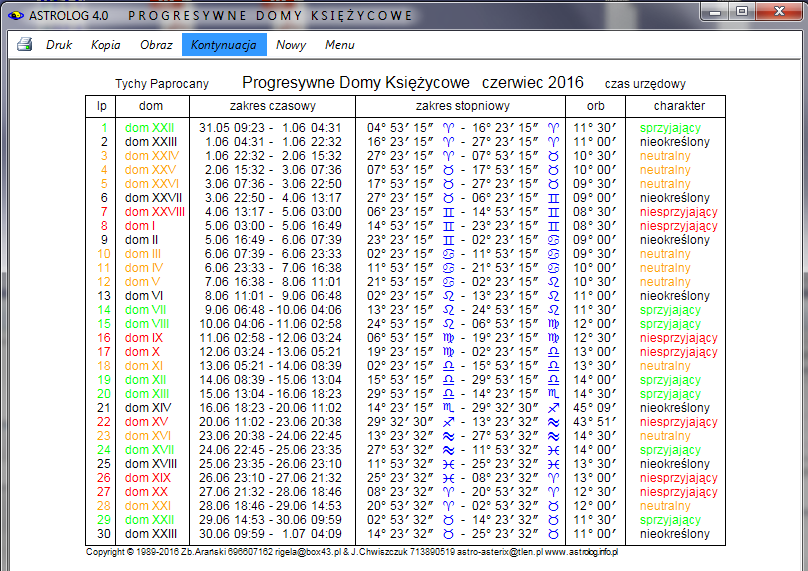
Task: Click 'niesprzyjający' in row 16
Action: point(679,338)
